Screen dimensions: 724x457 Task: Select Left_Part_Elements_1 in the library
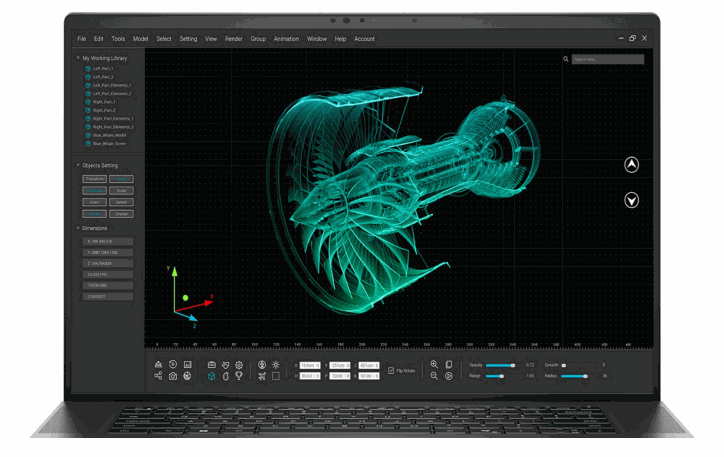112,85
